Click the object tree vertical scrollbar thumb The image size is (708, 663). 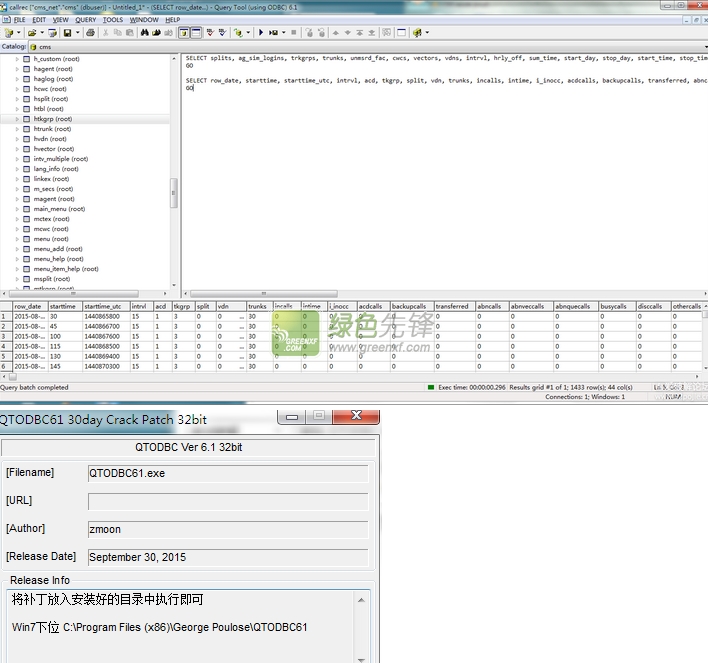173,193
